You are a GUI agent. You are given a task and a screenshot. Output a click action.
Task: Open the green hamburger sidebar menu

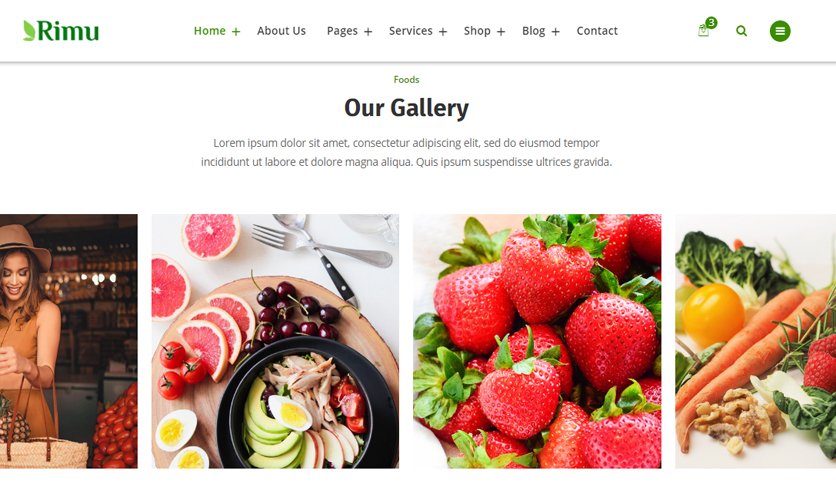point(779,31)
